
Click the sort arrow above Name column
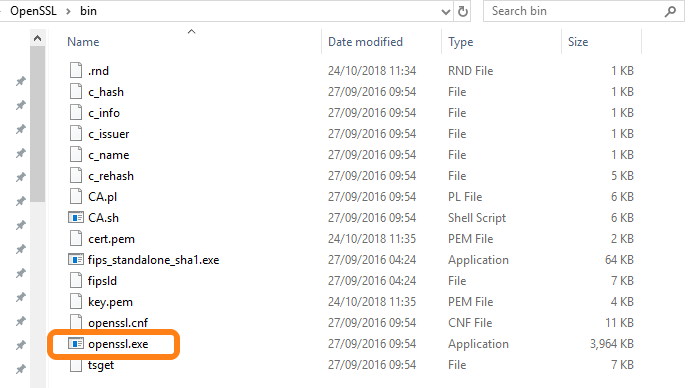coord(191,31)
